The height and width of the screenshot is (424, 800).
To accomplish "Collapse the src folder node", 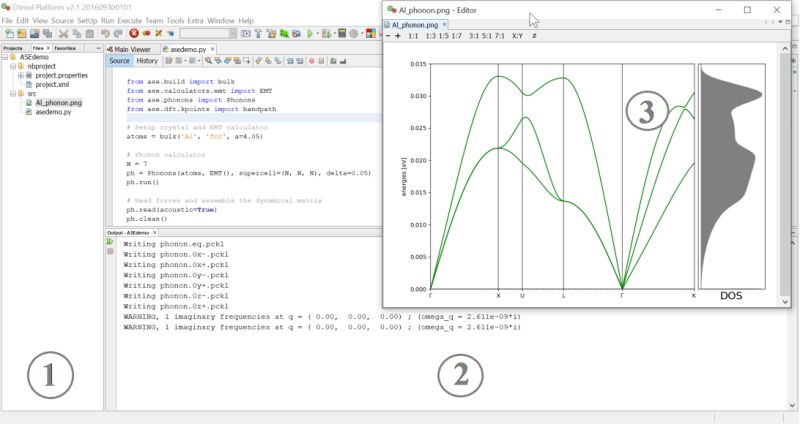I will click(x=13, y=94).
